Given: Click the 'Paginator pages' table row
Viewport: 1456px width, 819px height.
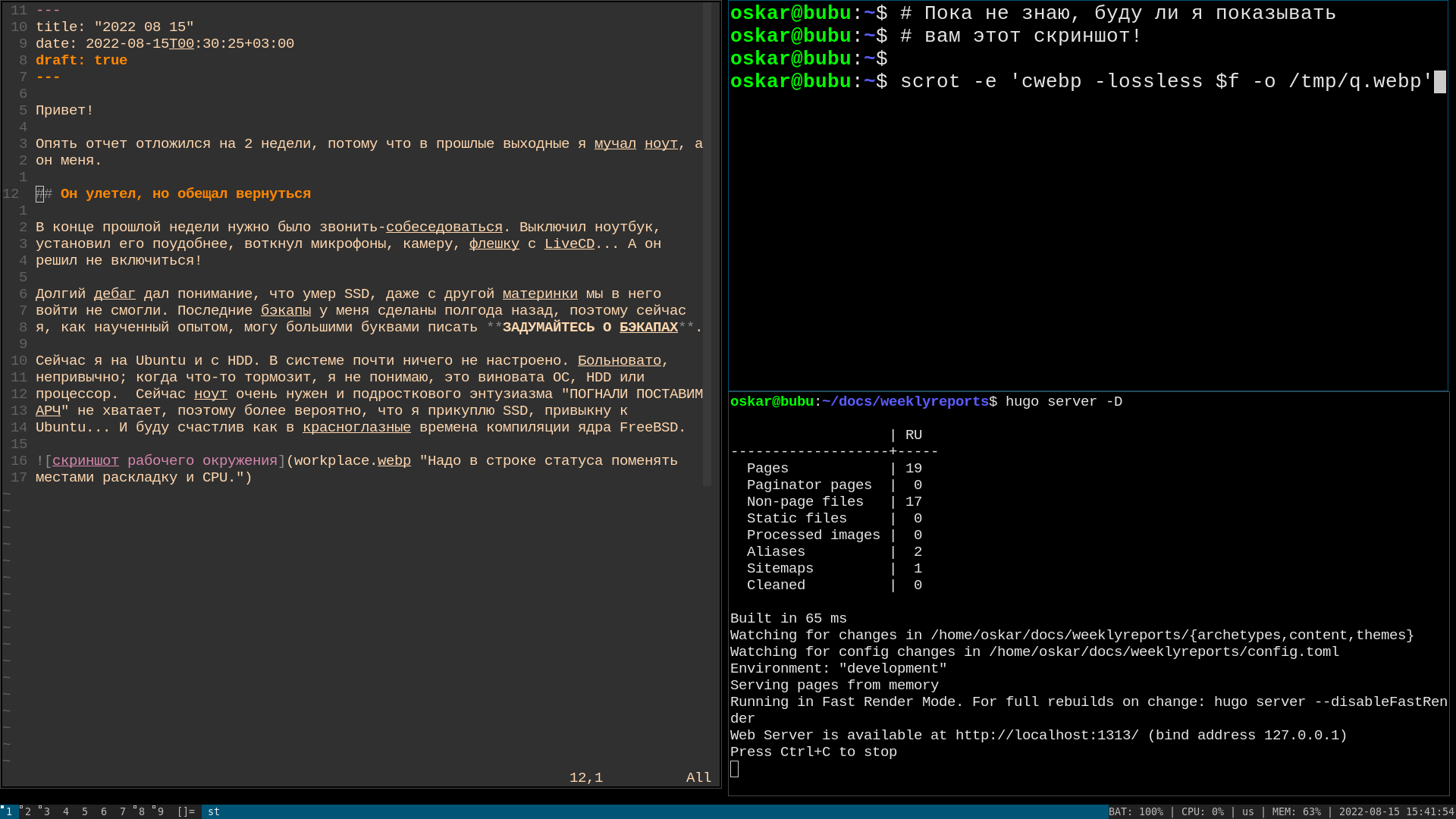Looking at the screenshot, I should point(834,485).
